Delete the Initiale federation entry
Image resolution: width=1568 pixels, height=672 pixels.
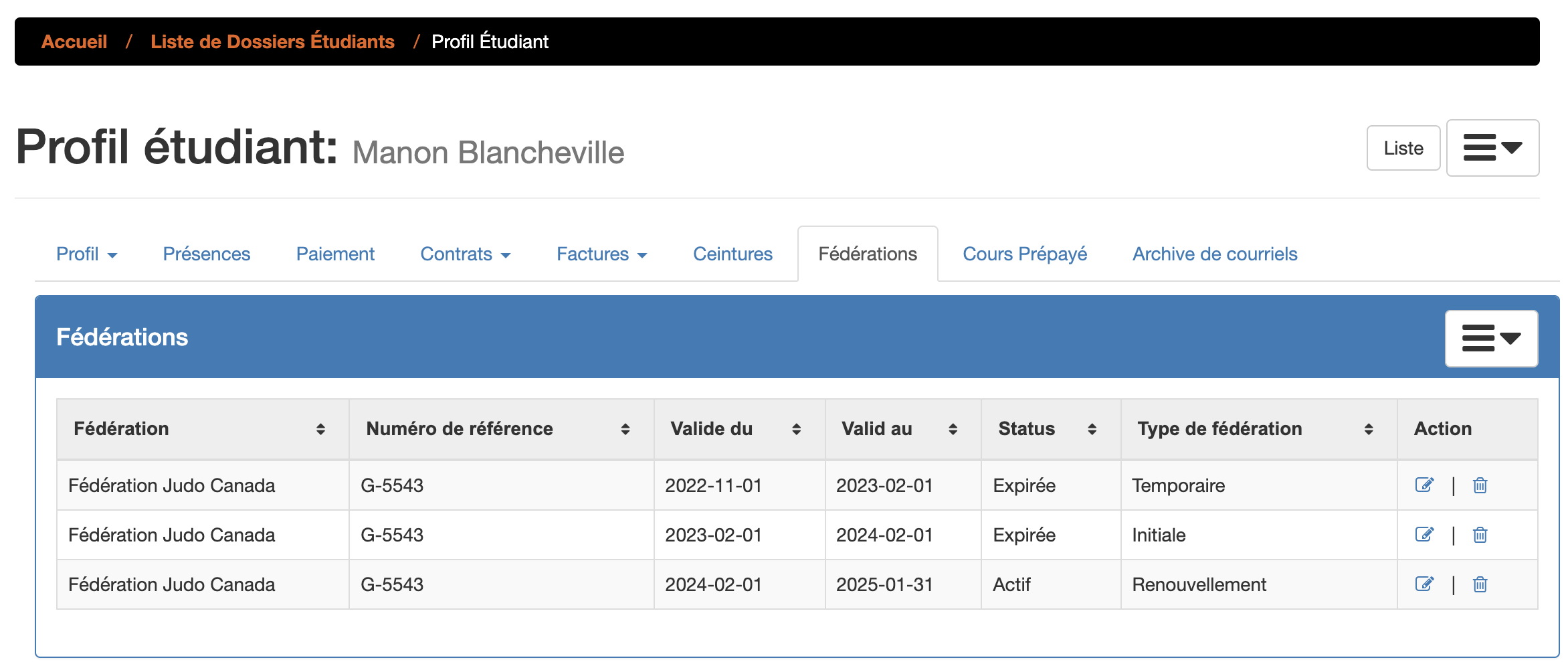click(1480, 535)
